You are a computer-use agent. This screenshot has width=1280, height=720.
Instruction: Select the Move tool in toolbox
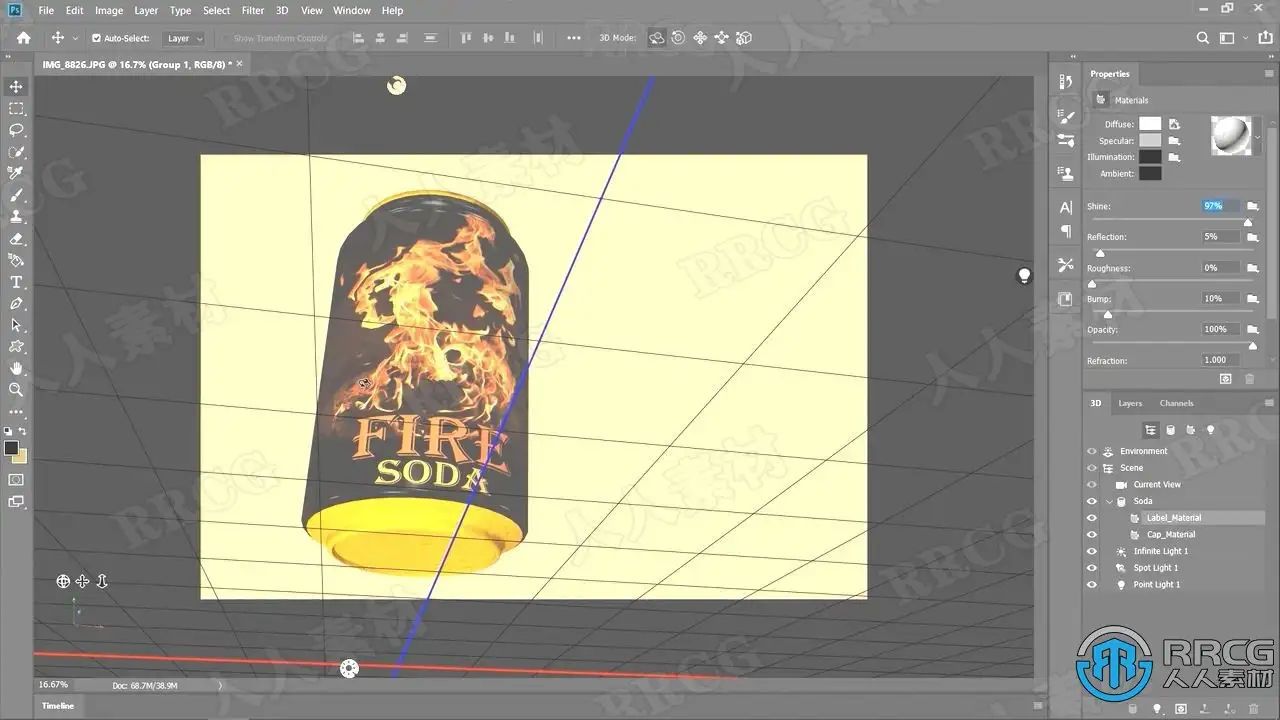pyautogui.click(x=16, y=87)
